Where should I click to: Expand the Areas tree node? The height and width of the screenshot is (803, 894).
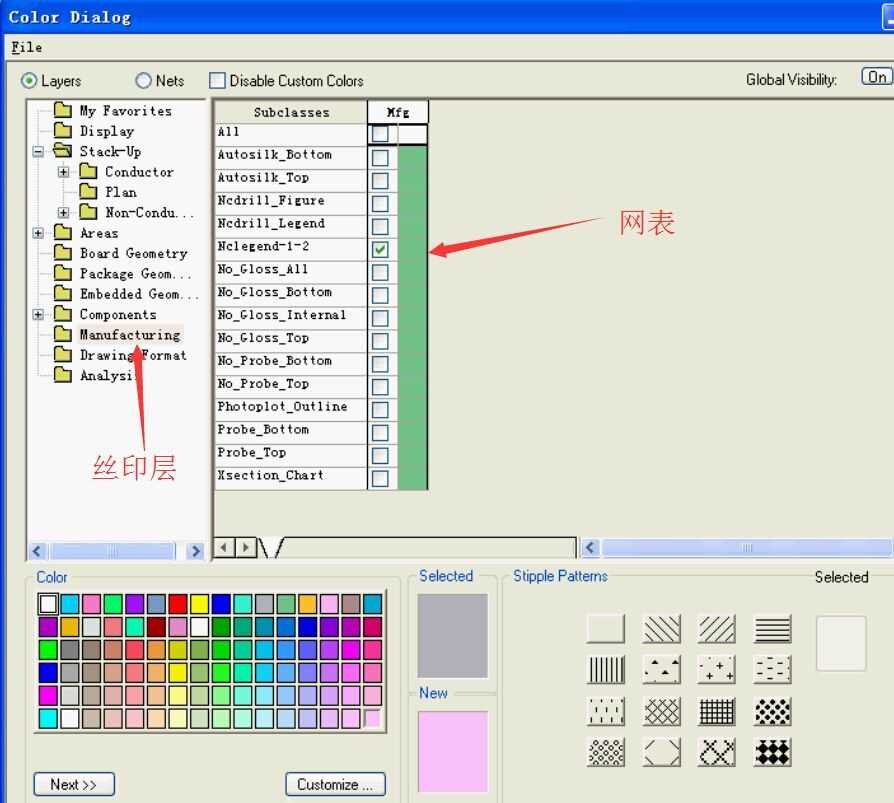tap(38, 233)
